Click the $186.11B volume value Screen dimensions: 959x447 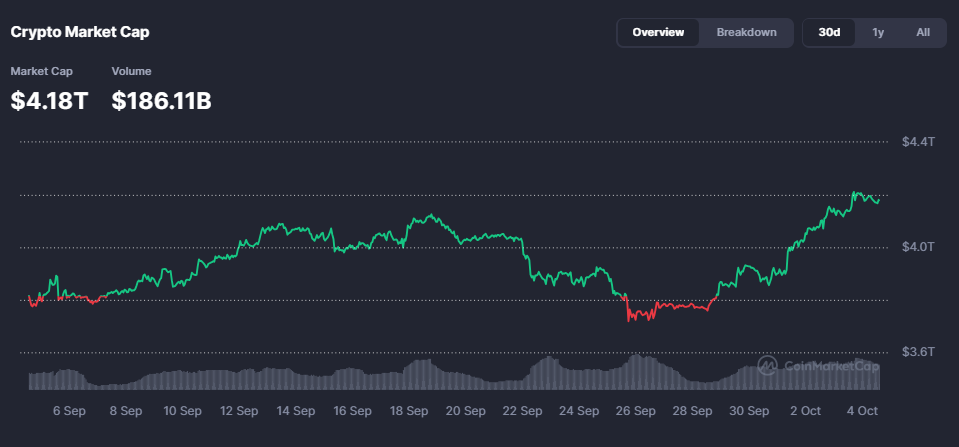click(x=161, y=100)
